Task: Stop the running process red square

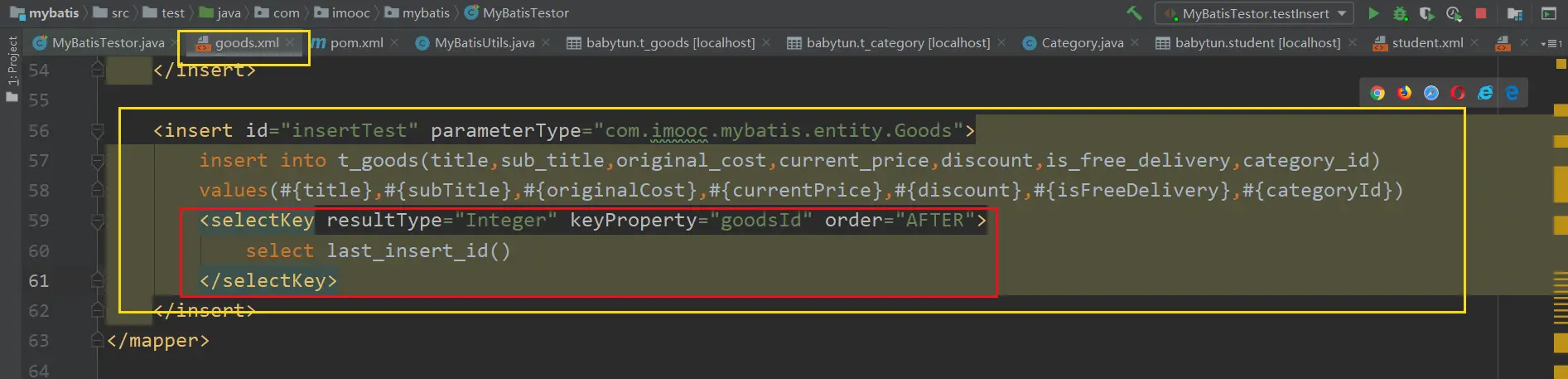Action: pyautogui.click(x=1481, y=13)
